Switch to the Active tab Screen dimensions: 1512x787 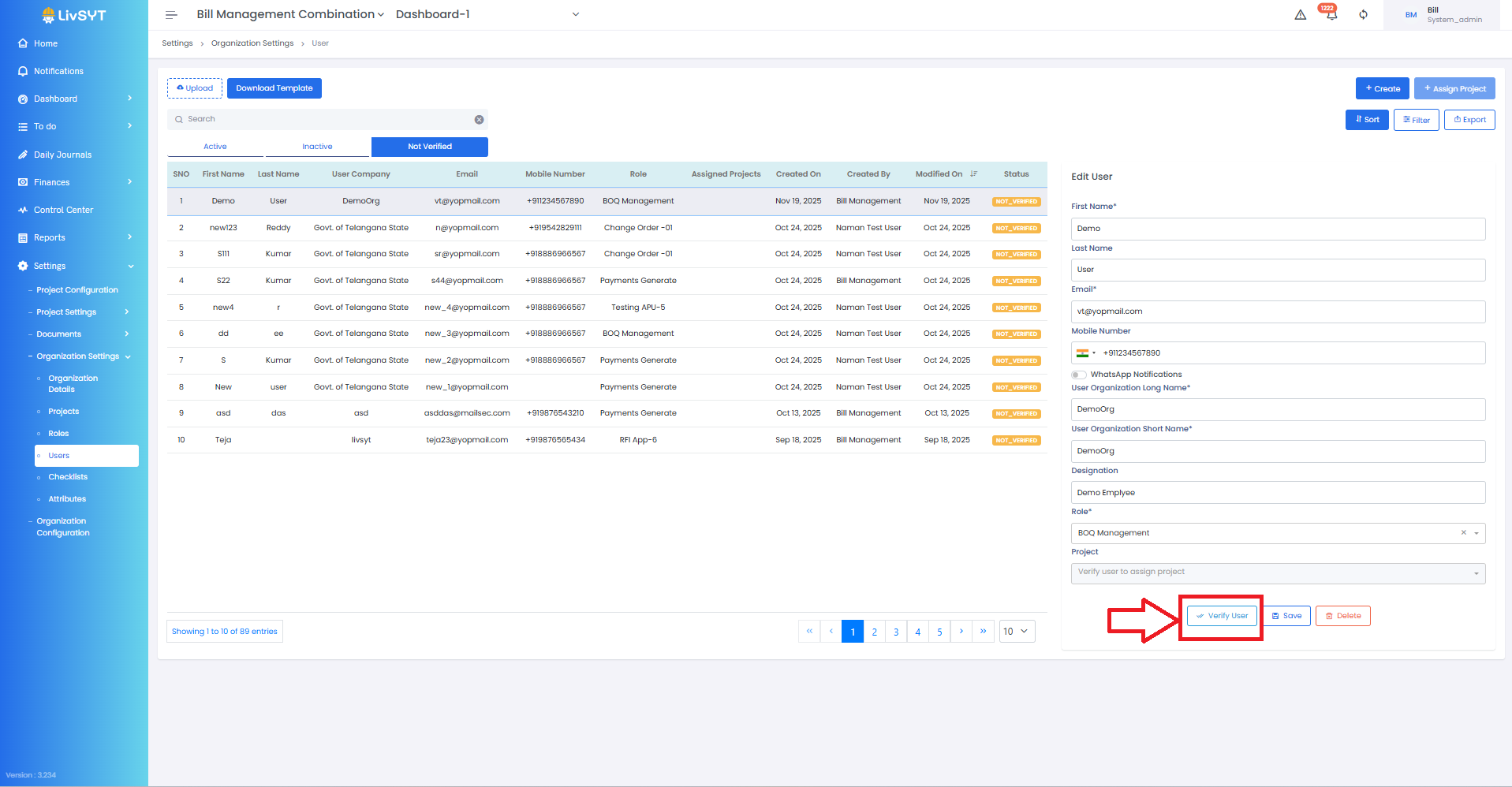point(215,147)
